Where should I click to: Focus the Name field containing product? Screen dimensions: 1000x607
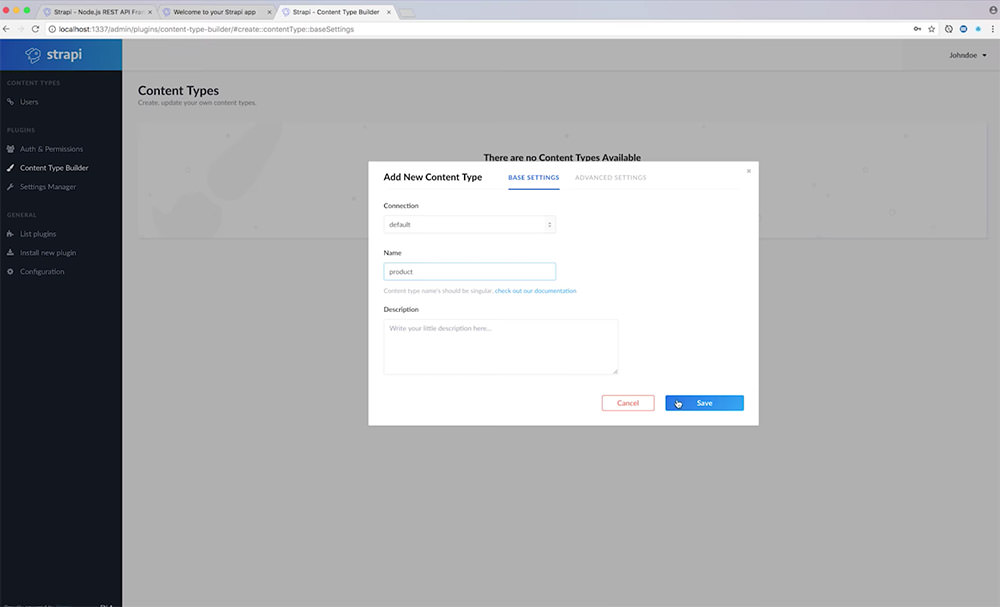[469, 272]
